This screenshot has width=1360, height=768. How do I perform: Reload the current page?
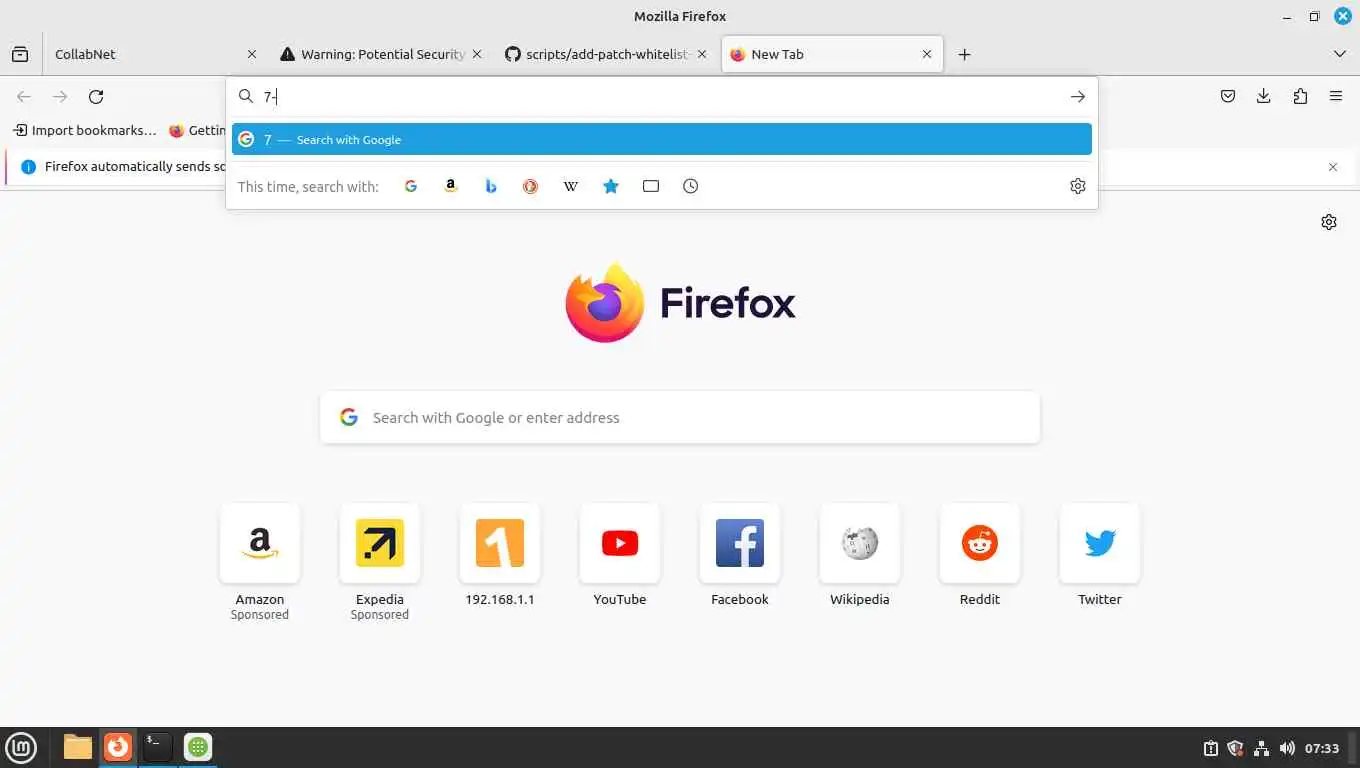(96, 97)
